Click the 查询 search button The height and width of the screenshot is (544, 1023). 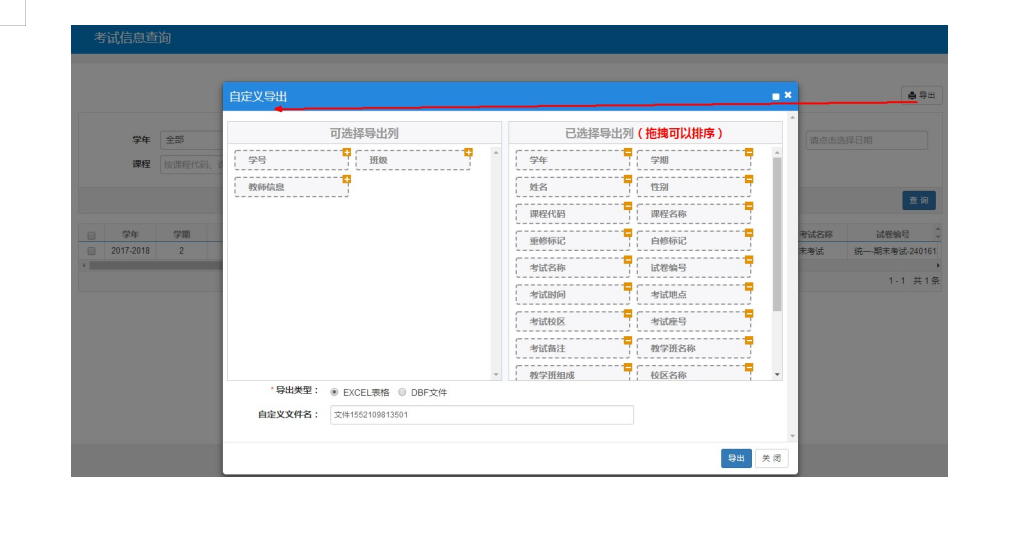point(919,201)
